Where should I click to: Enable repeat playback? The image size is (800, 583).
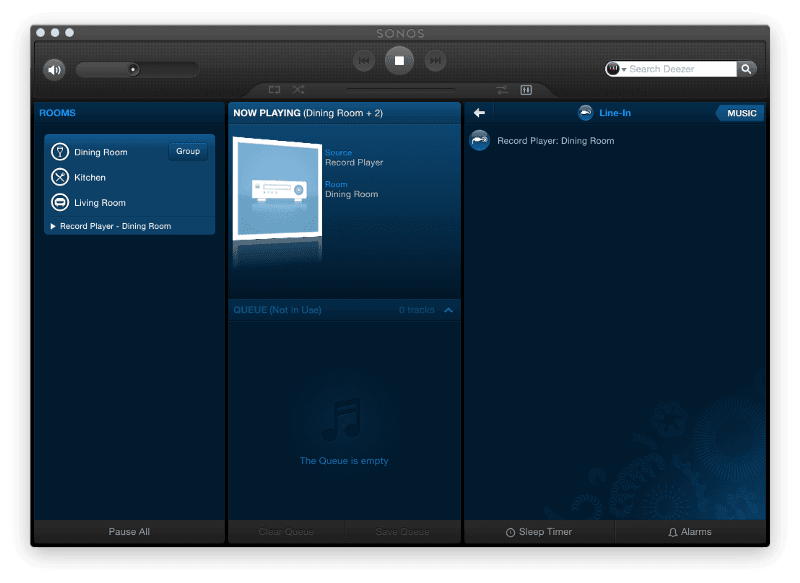click(274, 89)
